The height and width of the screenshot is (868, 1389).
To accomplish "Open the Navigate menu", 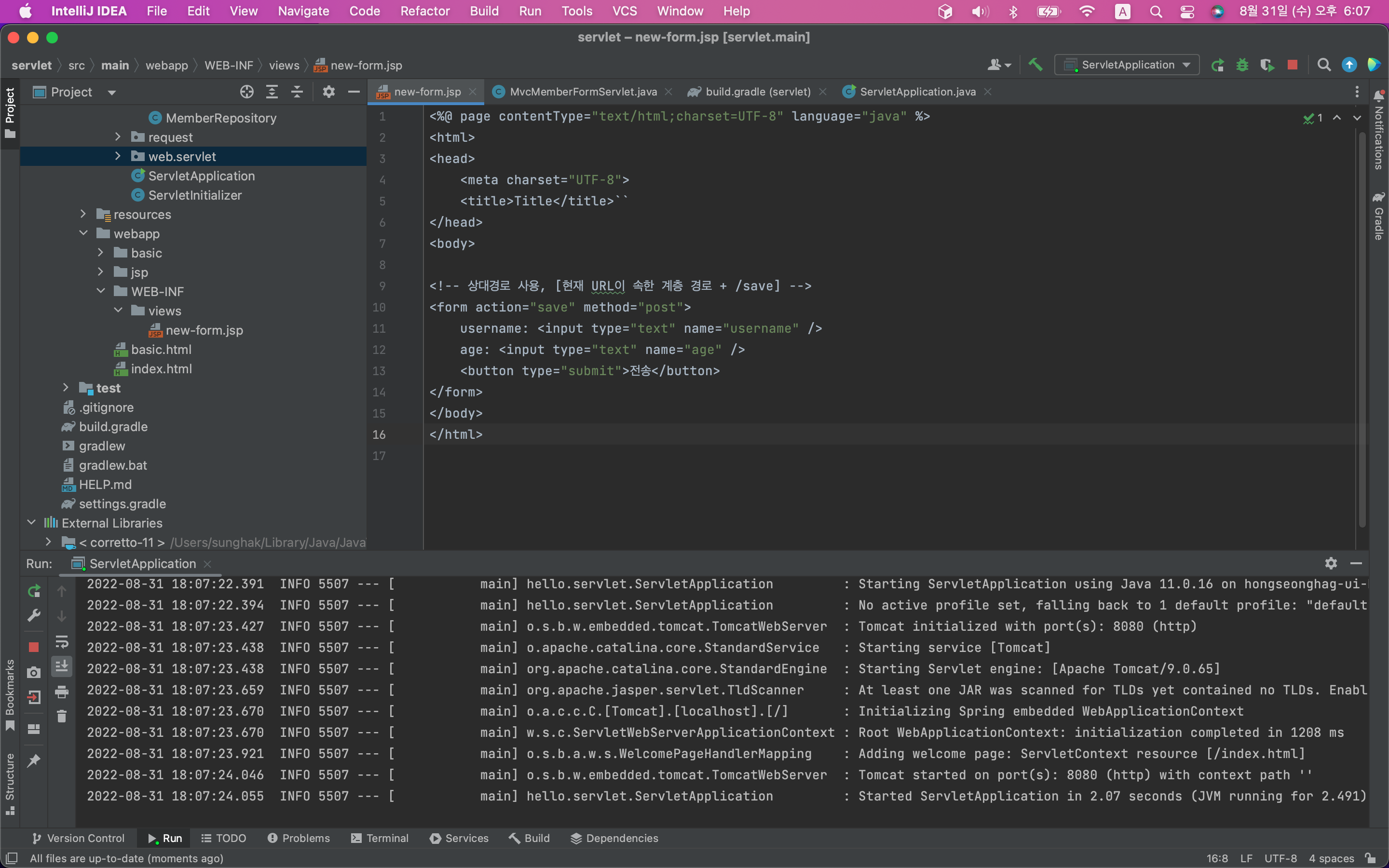I will [303, 12].
